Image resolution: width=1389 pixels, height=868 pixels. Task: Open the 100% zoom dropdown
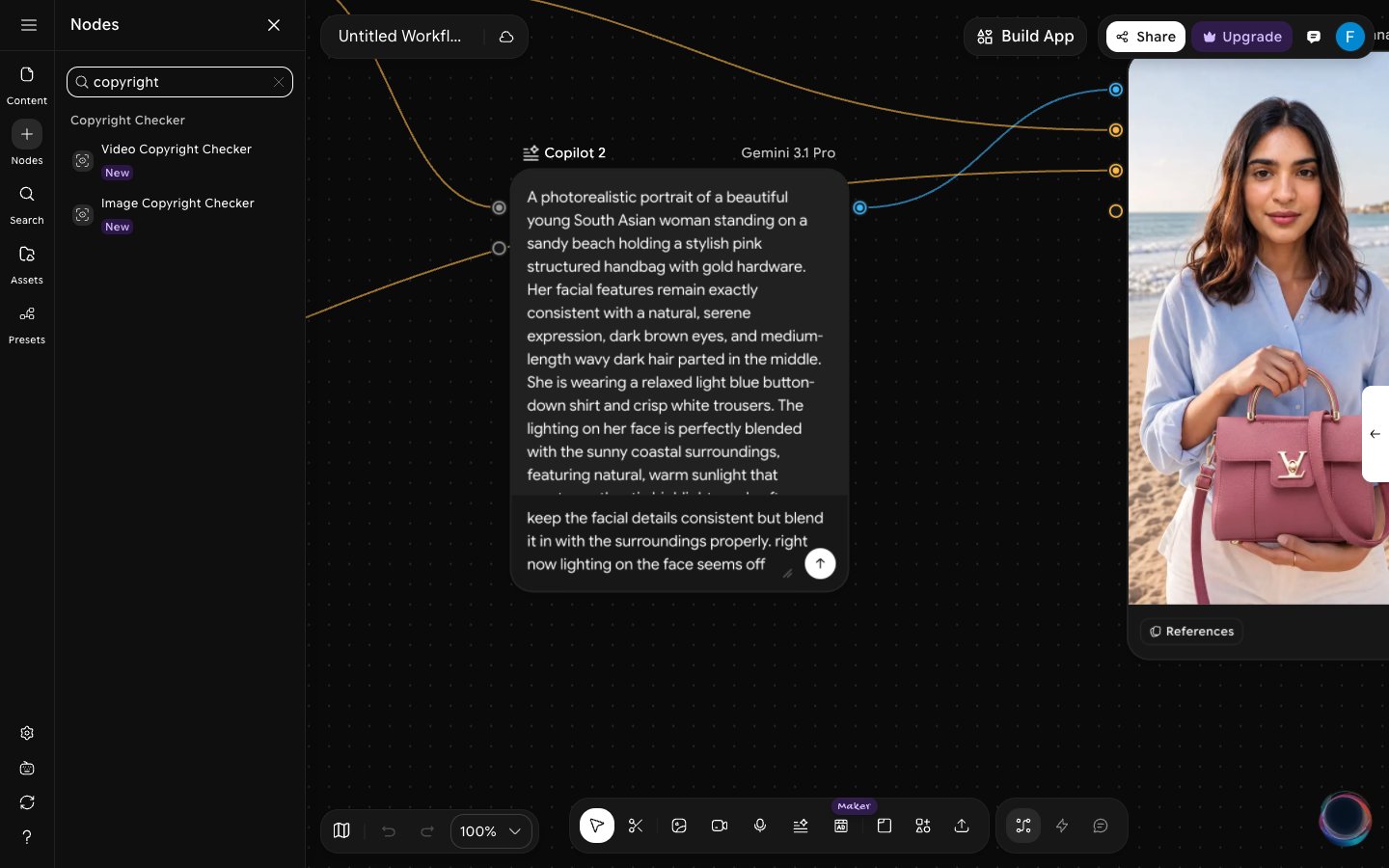click(491, 830)
